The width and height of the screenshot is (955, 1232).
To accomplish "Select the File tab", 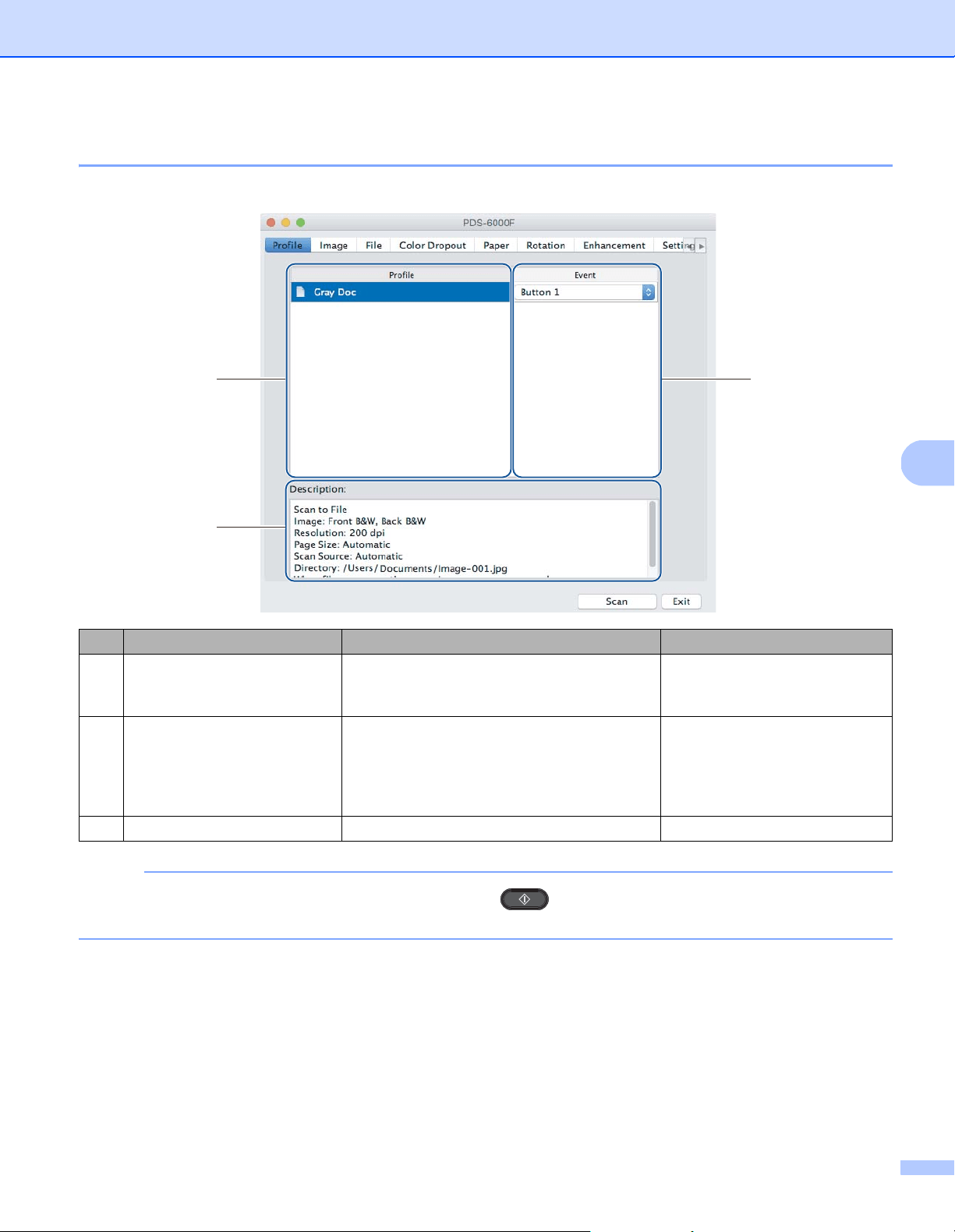I will (374, 245).
